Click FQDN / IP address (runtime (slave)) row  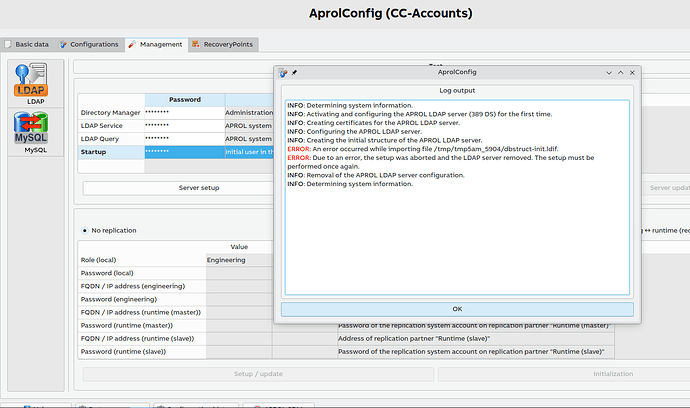point(142,339)
